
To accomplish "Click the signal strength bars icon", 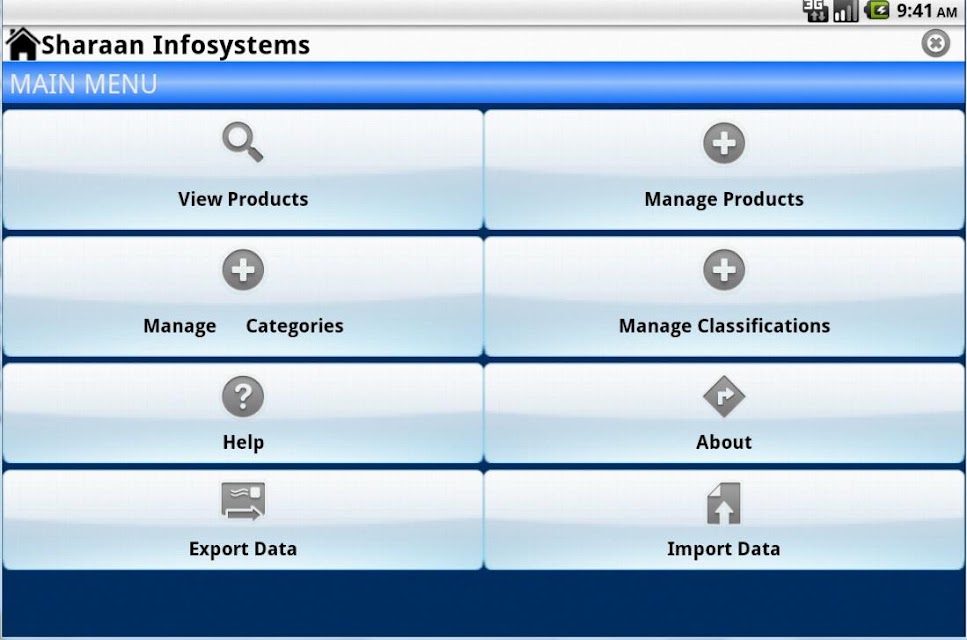I will [x=846, y=10].
